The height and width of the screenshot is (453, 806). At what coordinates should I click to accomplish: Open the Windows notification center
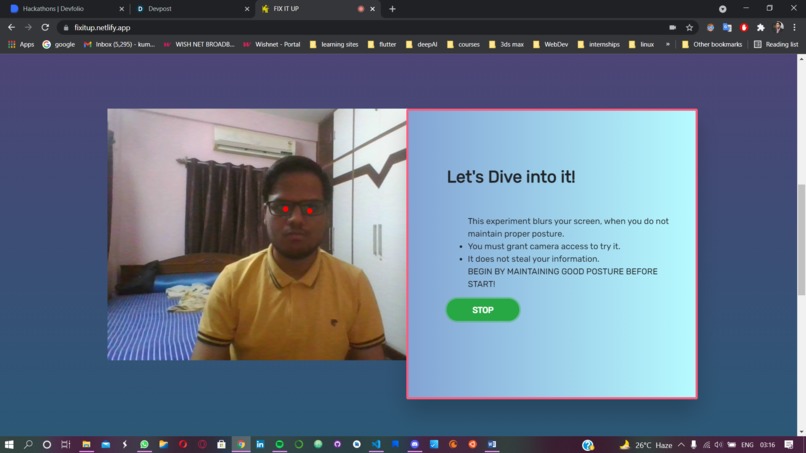[x=789, y=445]
